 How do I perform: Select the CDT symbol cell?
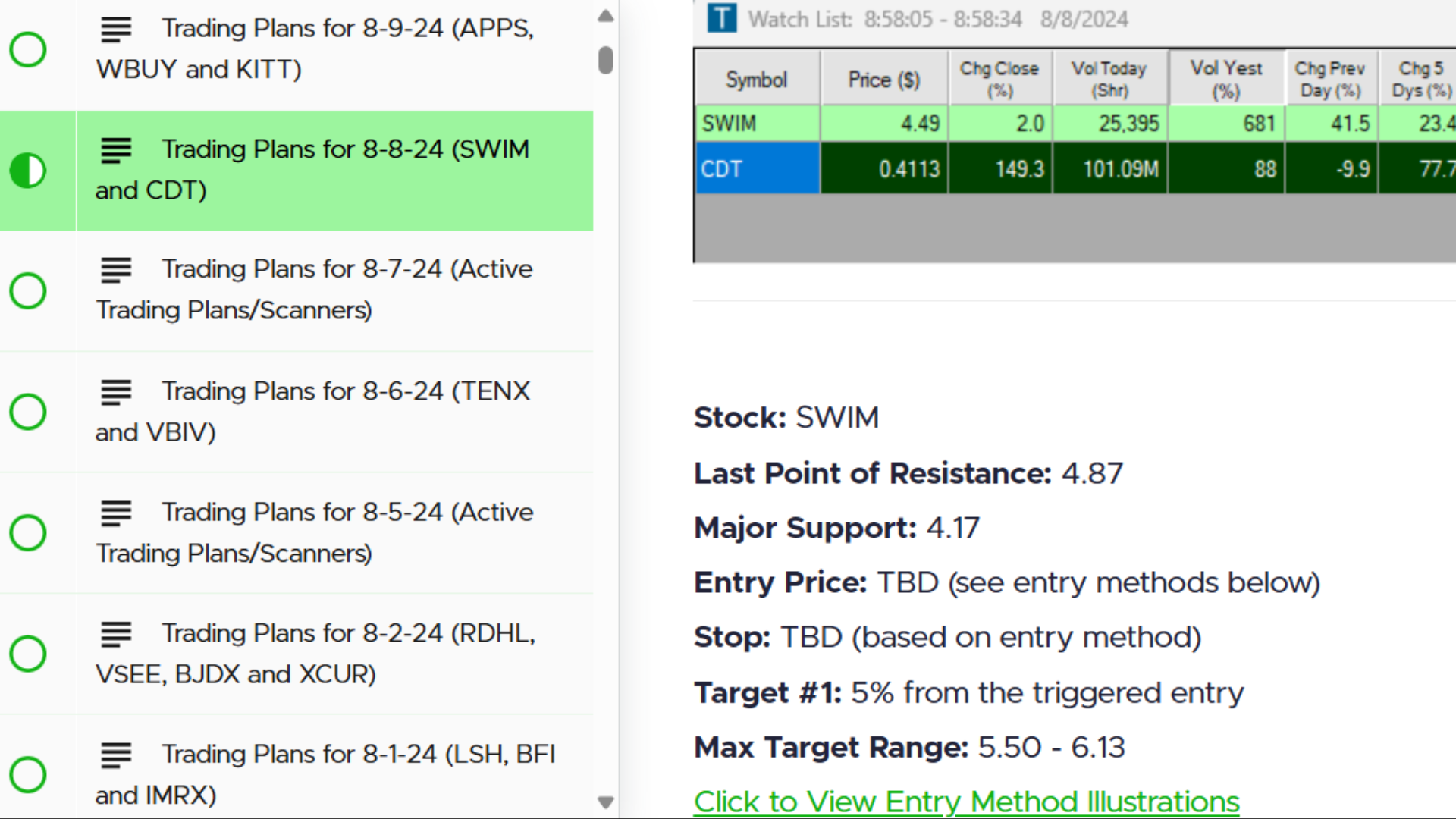pyautogui.click(x=757, y=168)
